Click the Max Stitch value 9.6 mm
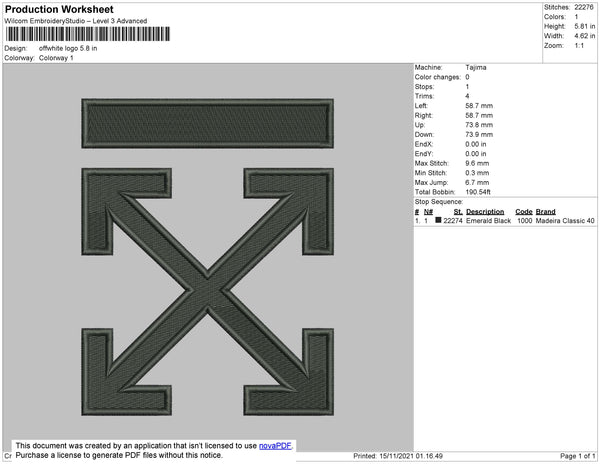 pos(477,163)
